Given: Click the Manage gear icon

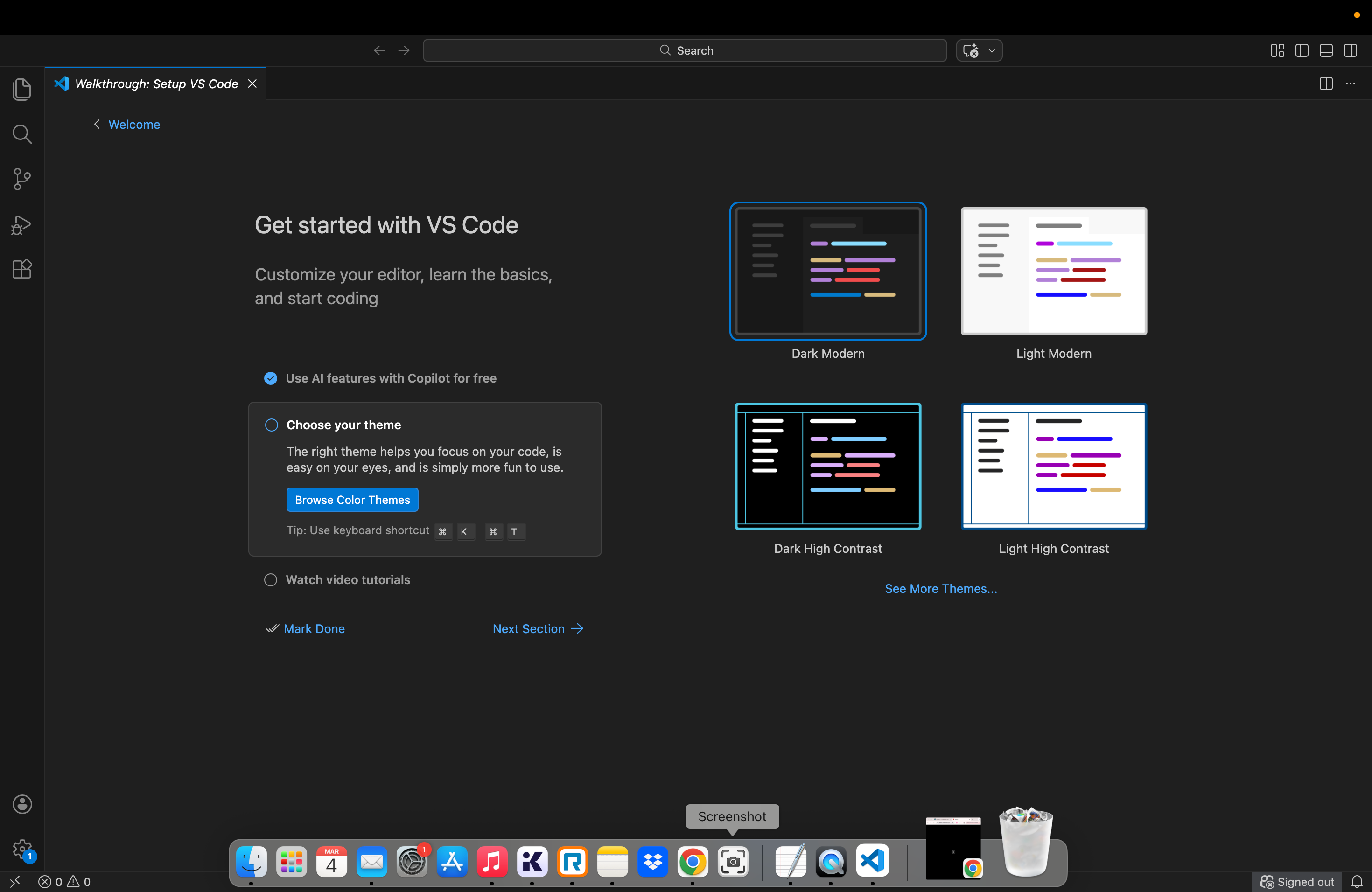Looking at the screenshot, I should (22, 848).
